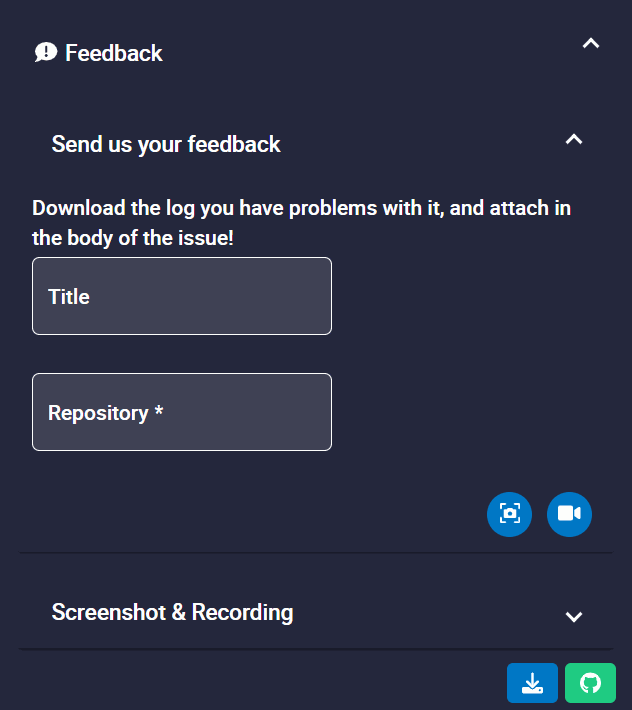Image resolution: width=632 pixels, height=710 pixels.
Task: Click the required asterisk next to Repository
Action: pos(159,413)
